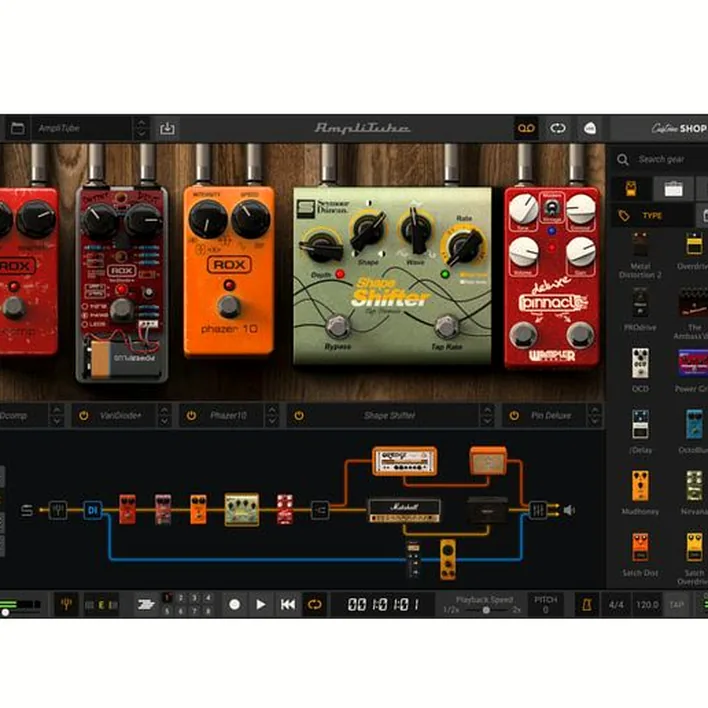708x708 pixels.
Task: Click the input level slider handle
Action: click(x=5, y=613)
